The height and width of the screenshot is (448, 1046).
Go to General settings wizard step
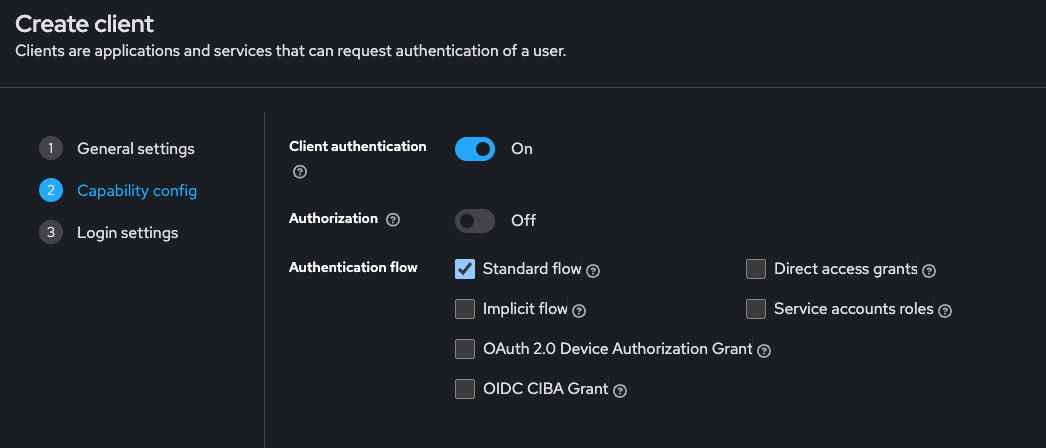pos(117,149)
